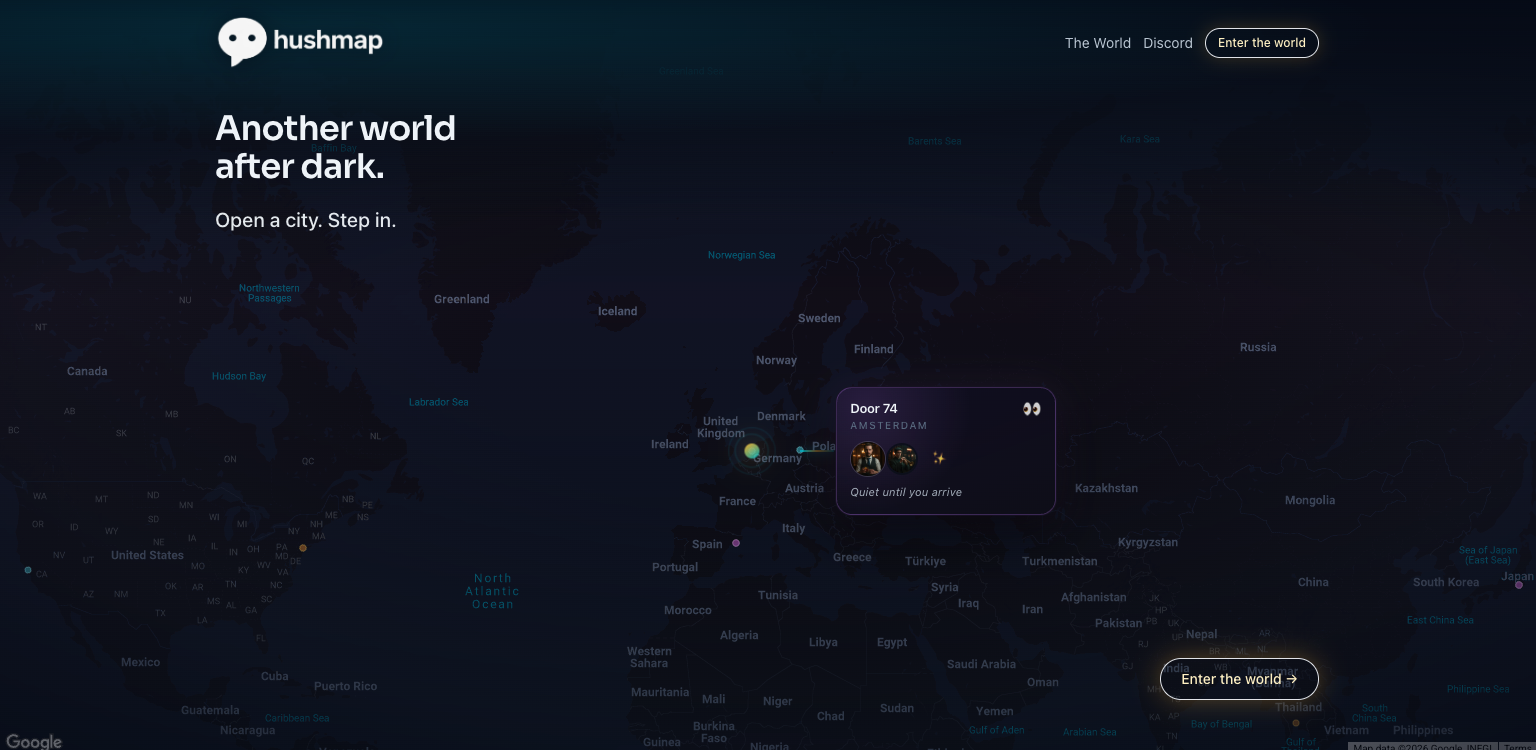Select the teal map dot beside Poland

[800, 450]
